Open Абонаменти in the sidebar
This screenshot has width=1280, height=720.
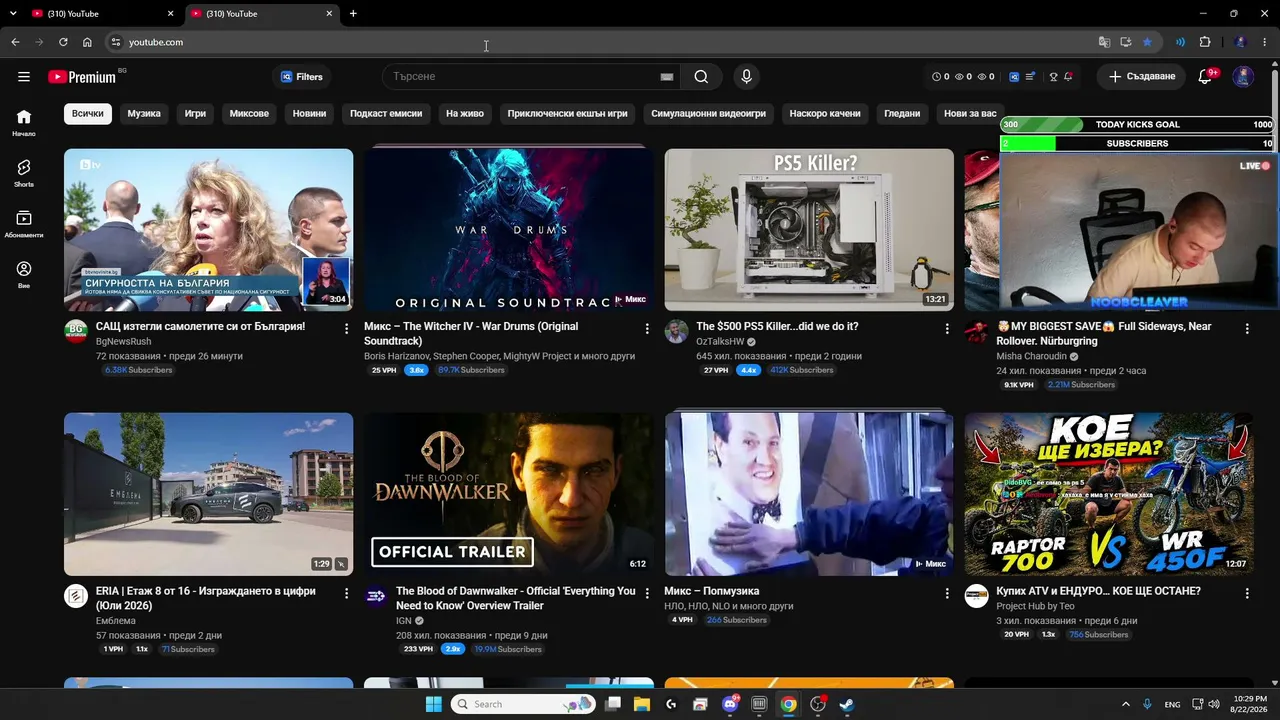[x=24, y=224]
